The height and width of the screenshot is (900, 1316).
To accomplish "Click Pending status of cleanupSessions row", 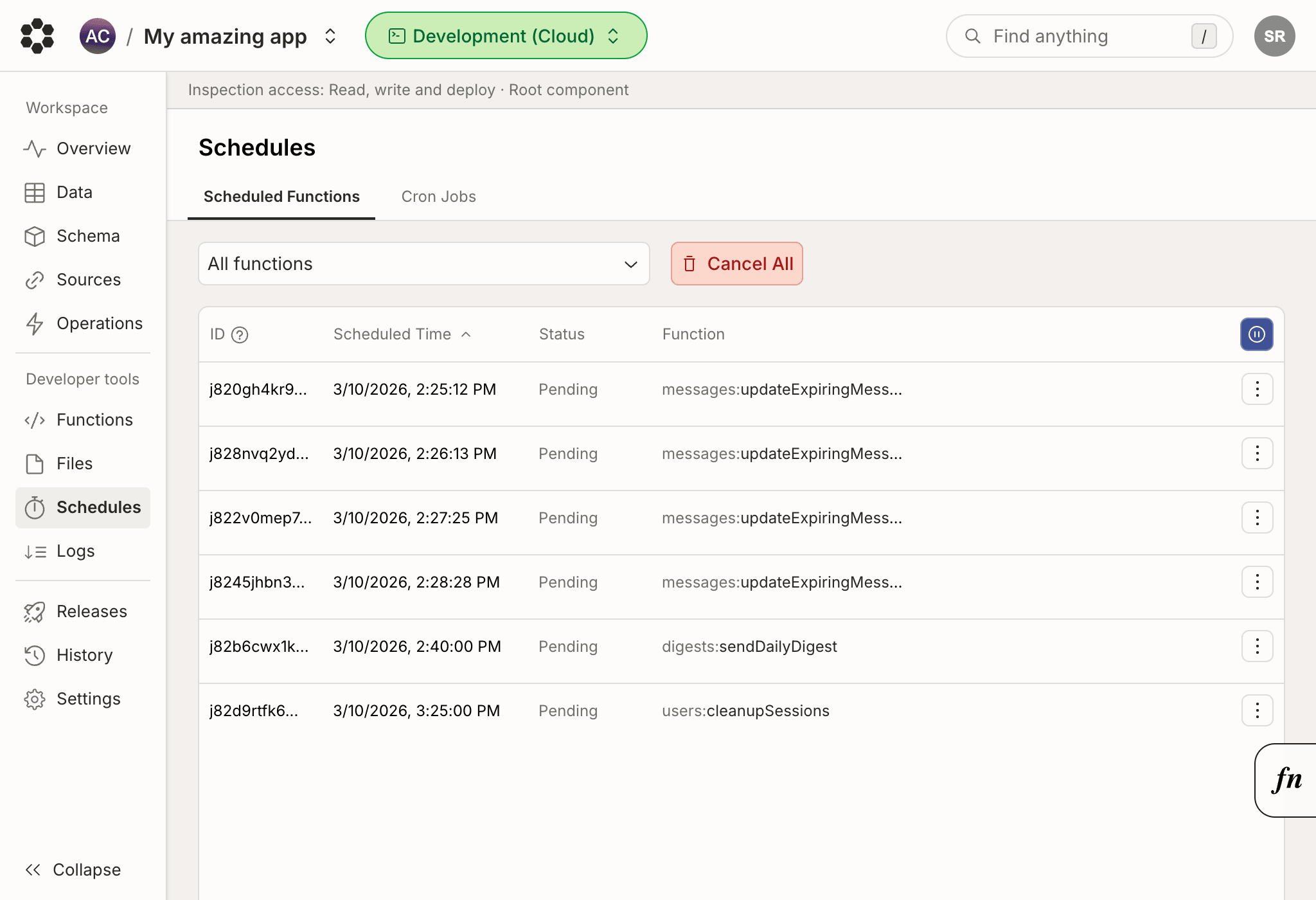I will point(568,711).
